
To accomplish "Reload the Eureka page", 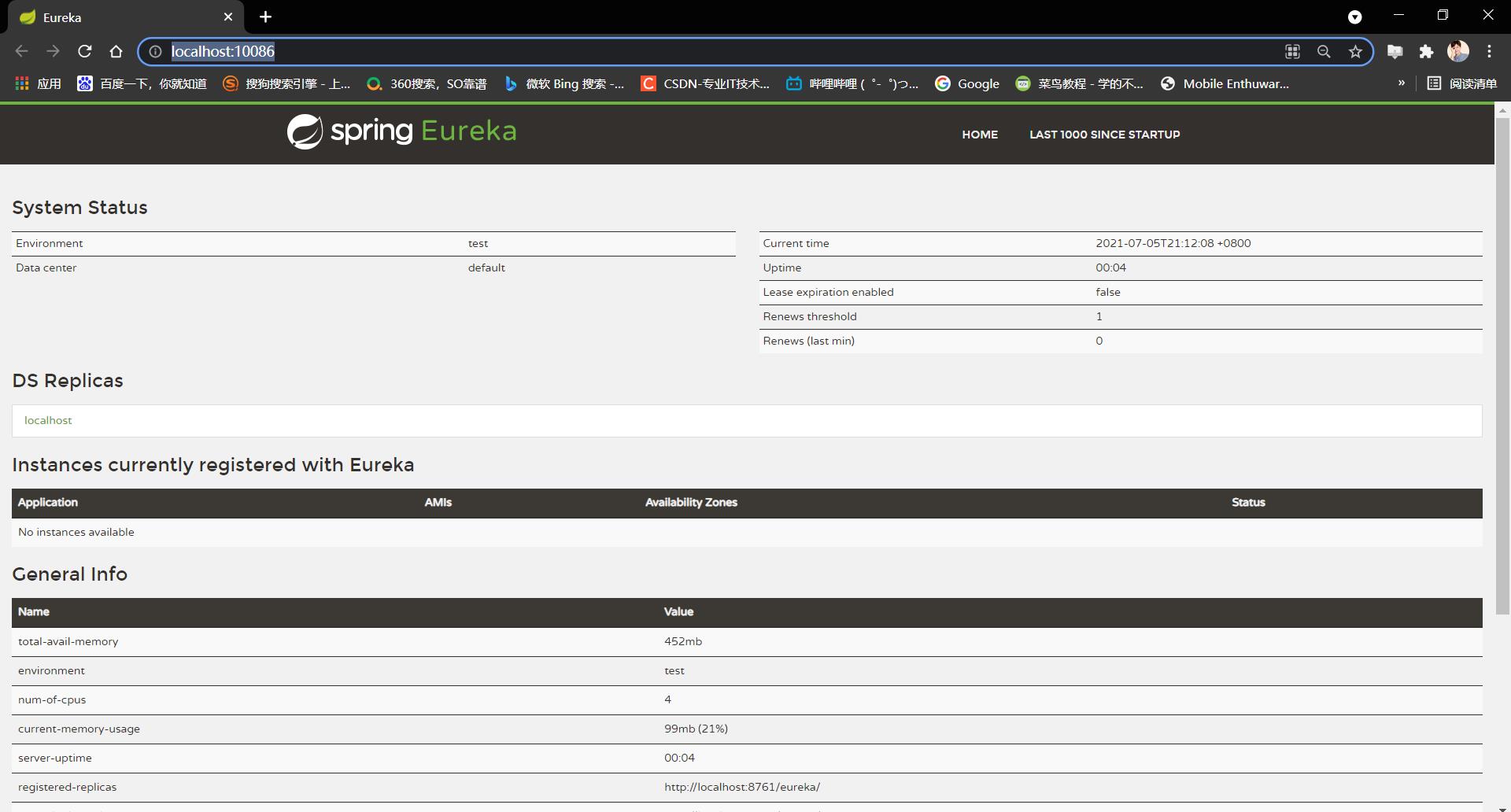I will point(84,51).
